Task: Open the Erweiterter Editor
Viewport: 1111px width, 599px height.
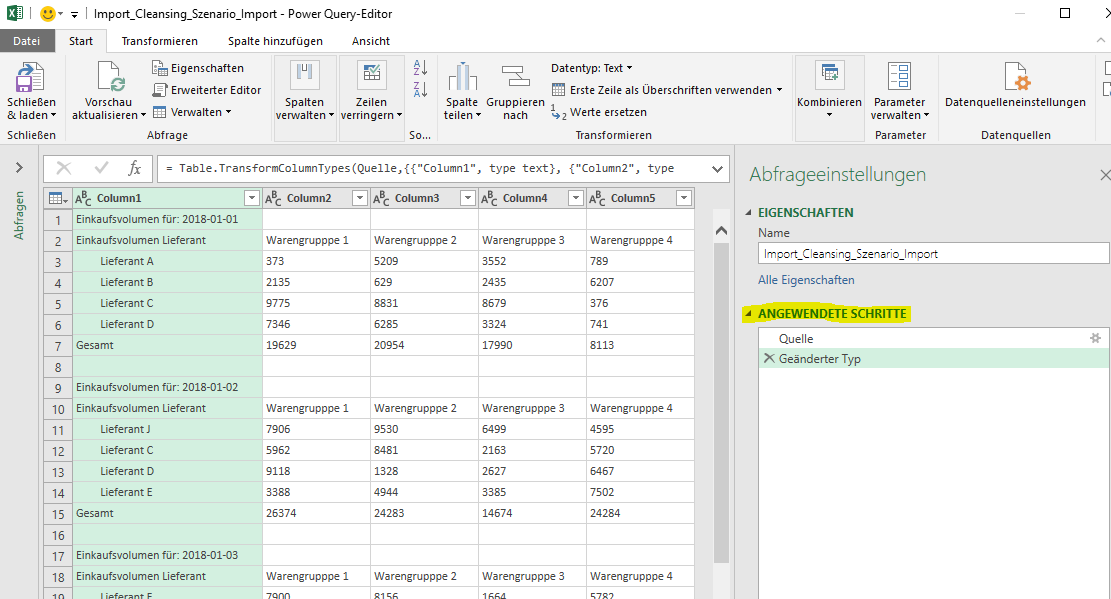Action: [x=161, y=89]
